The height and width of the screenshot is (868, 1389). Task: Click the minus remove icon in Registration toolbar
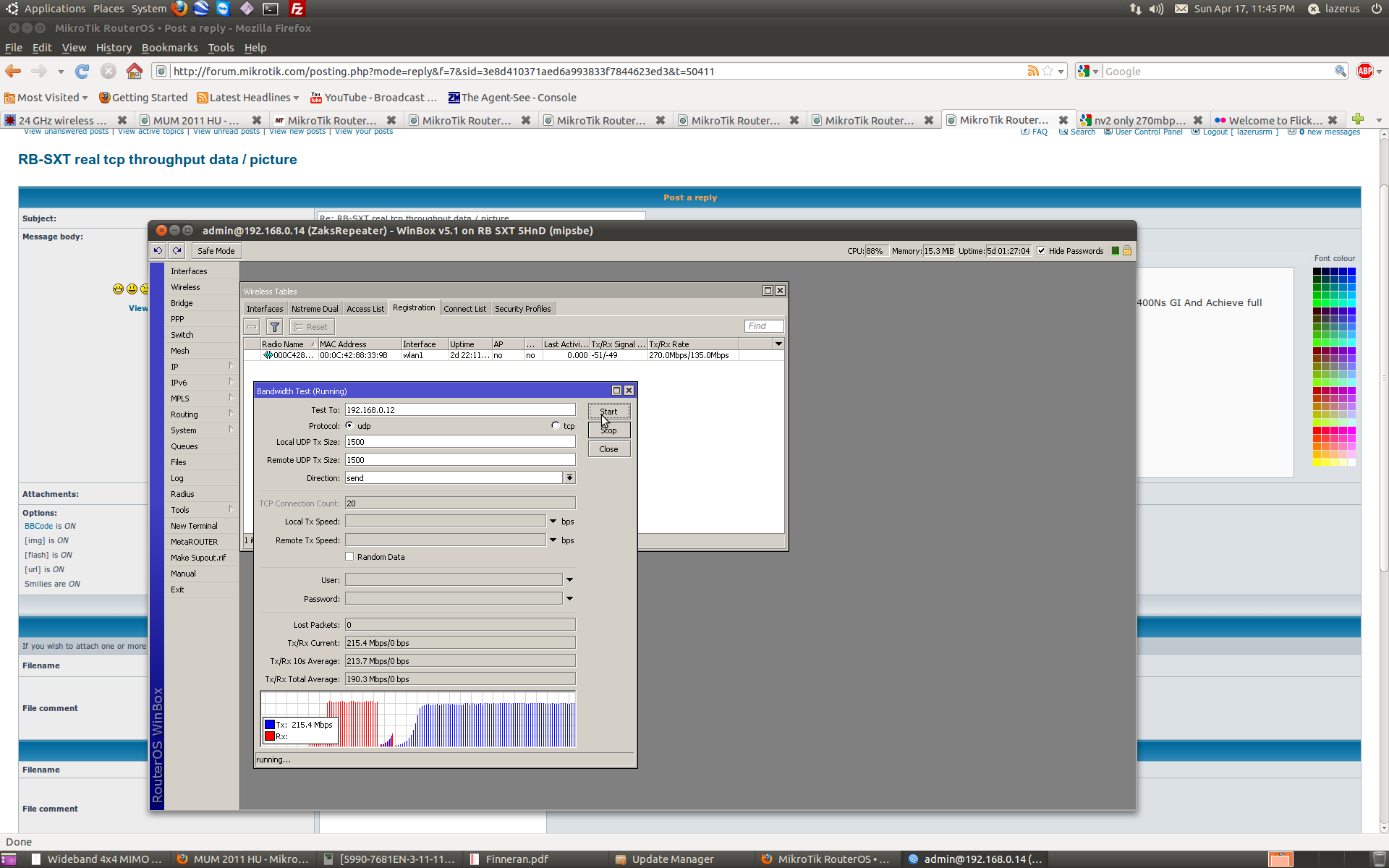click(252, 327)
